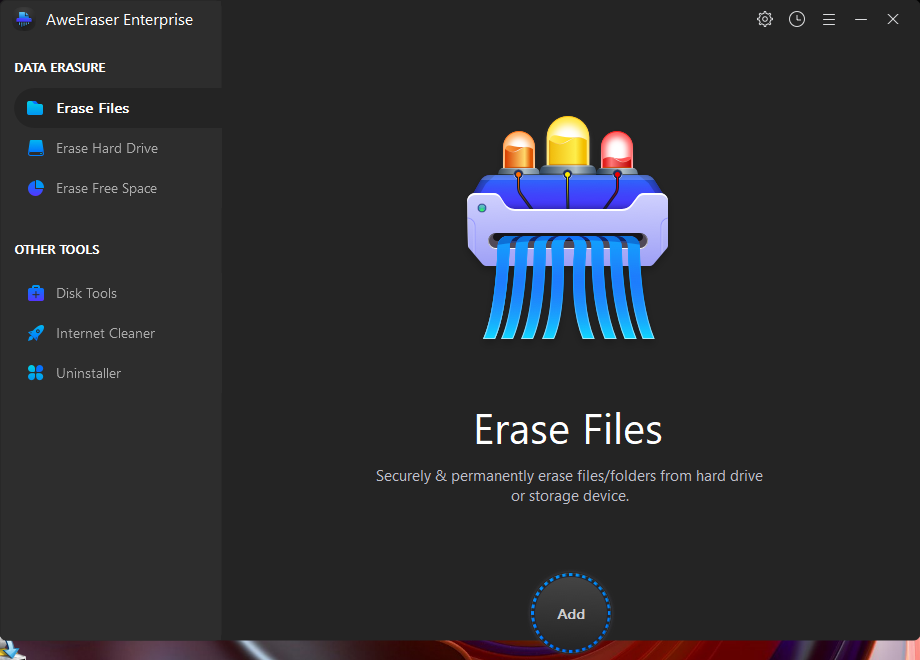
Task: Click the AweEraser Enterprise title text
Action: pyautogui.click(x=120, y=20)
